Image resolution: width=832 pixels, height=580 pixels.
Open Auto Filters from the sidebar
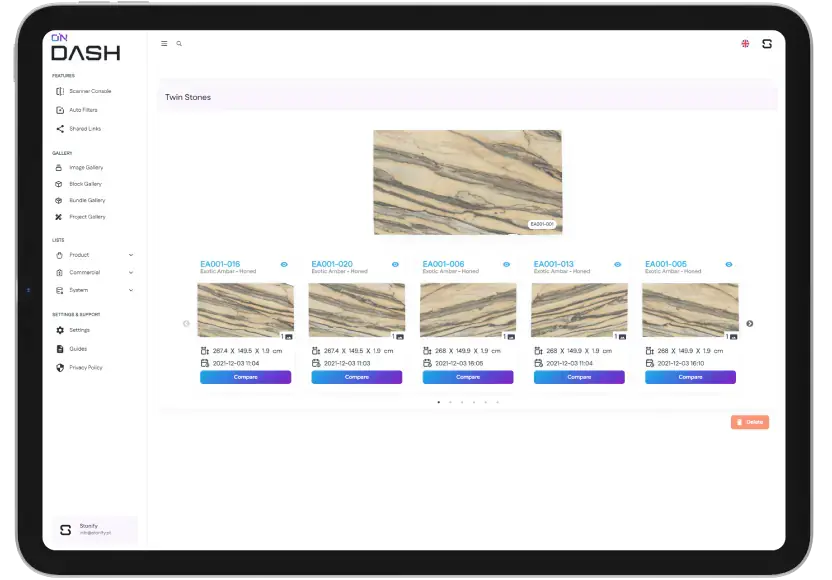(82, 110)
